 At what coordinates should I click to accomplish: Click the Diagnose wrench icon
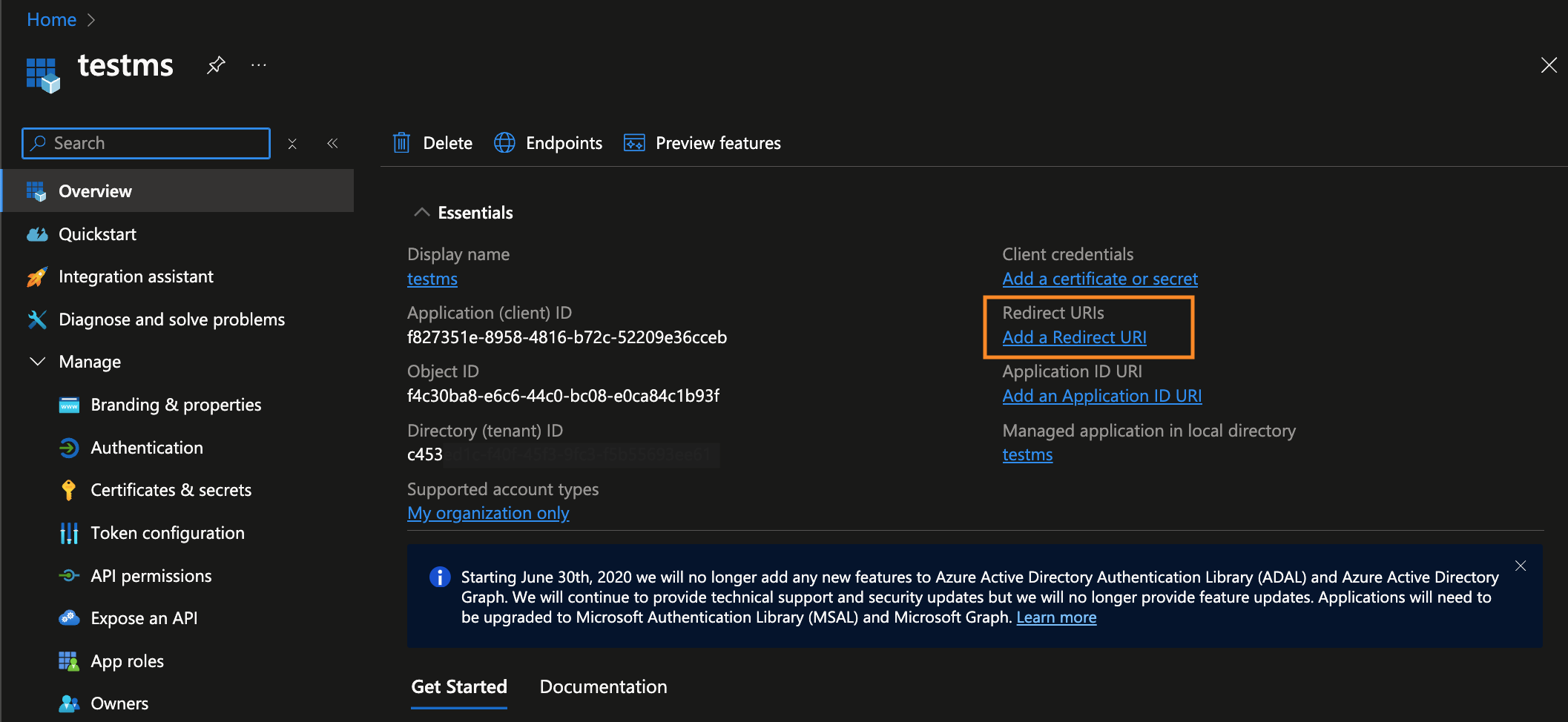pos(37,319)
